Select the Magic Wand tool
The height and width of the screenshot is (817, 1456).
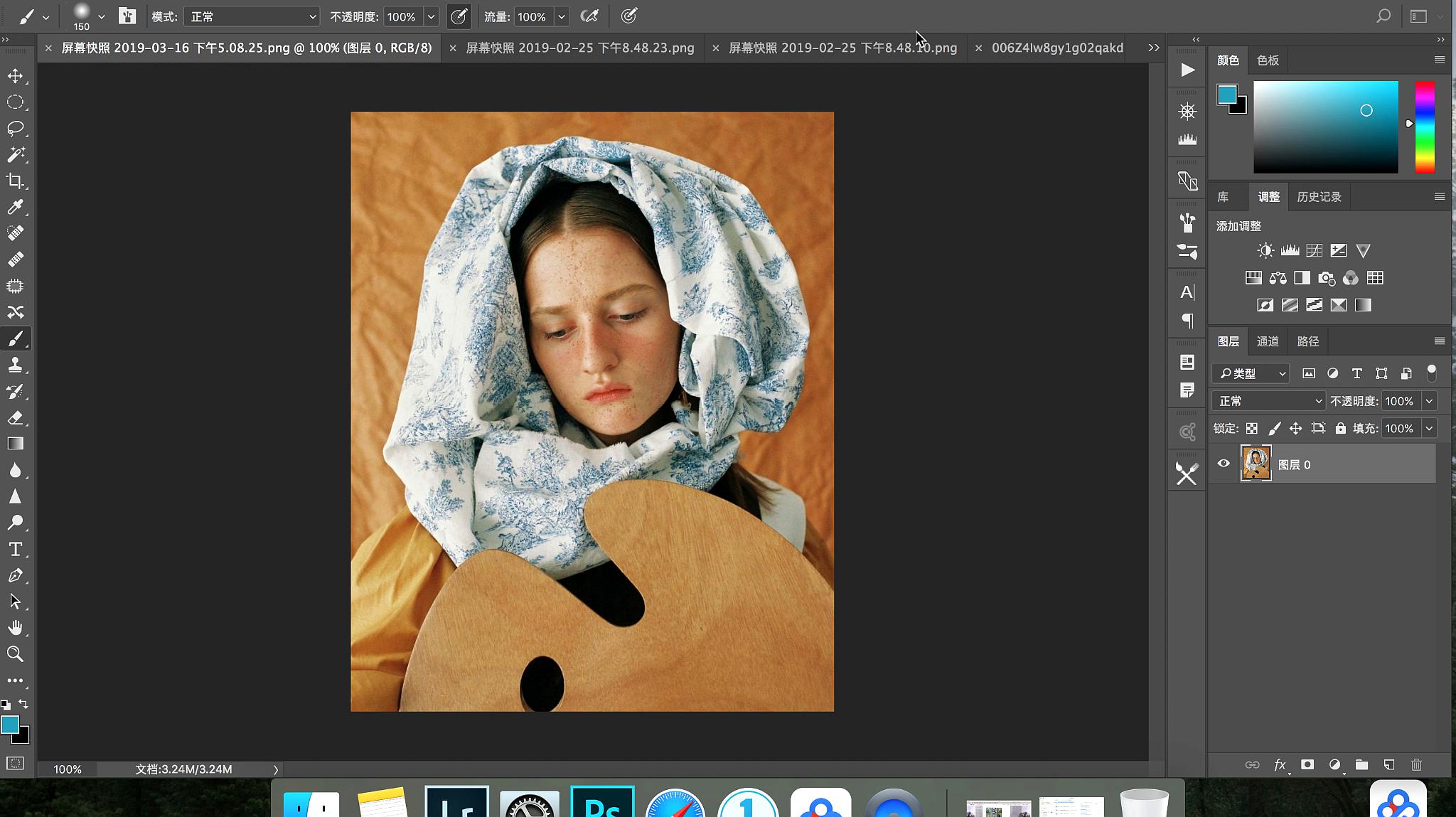(x=15, y=154)
